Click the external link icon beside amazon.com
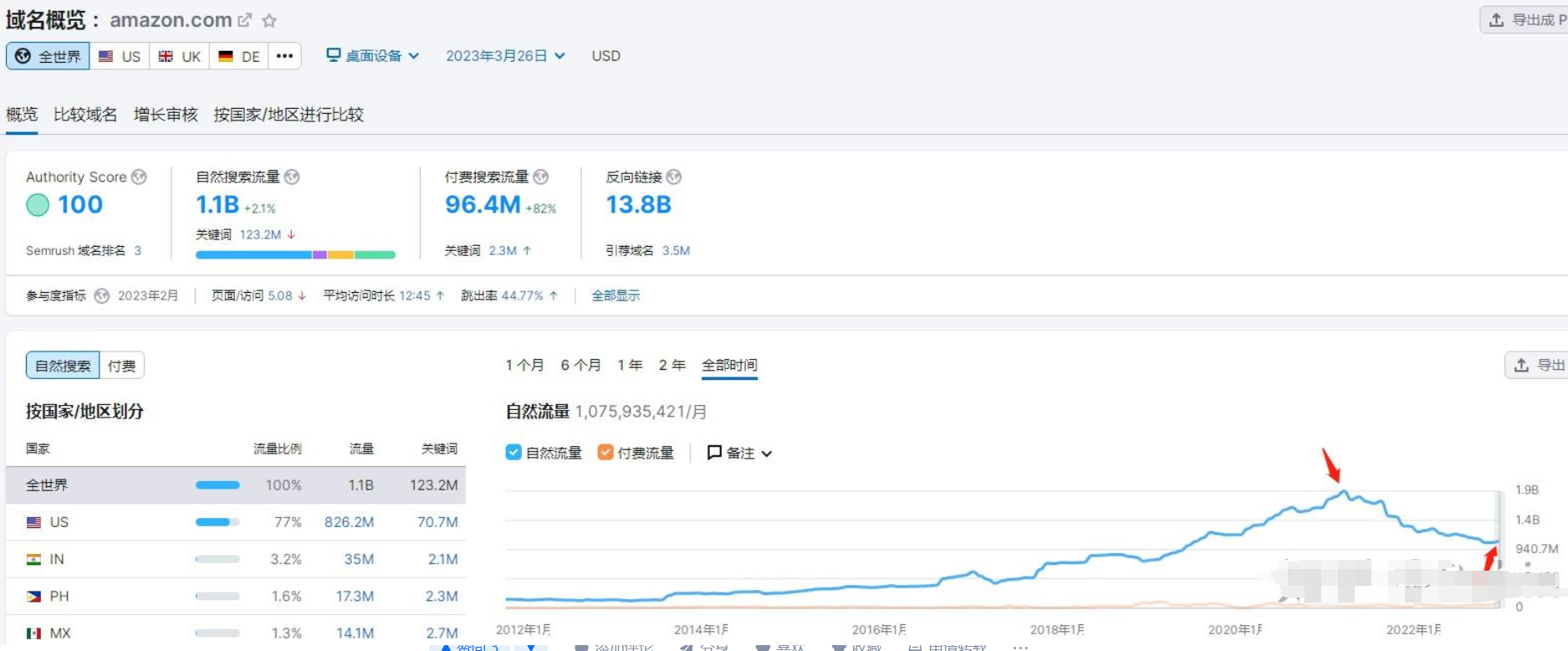This screenshot has height=651, width=1568. click(244, 20)
